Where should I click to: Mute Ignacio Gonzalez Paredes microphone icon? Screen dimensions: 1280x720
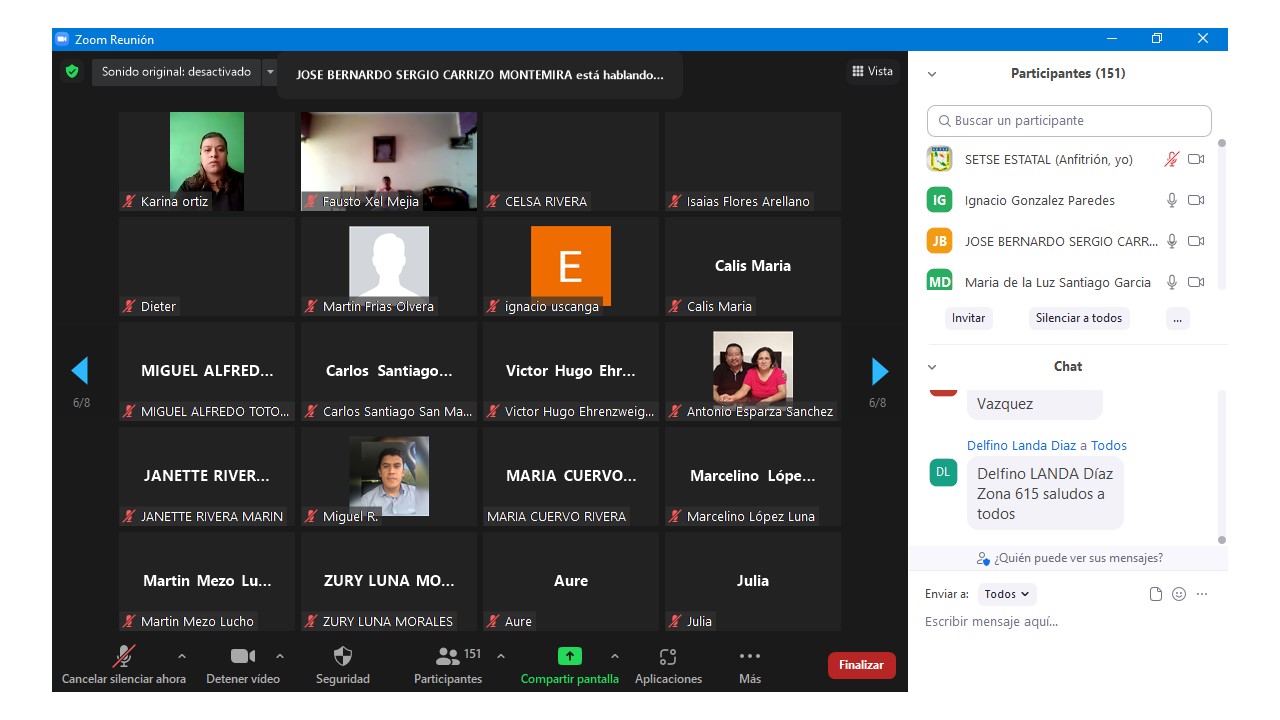1172,200
